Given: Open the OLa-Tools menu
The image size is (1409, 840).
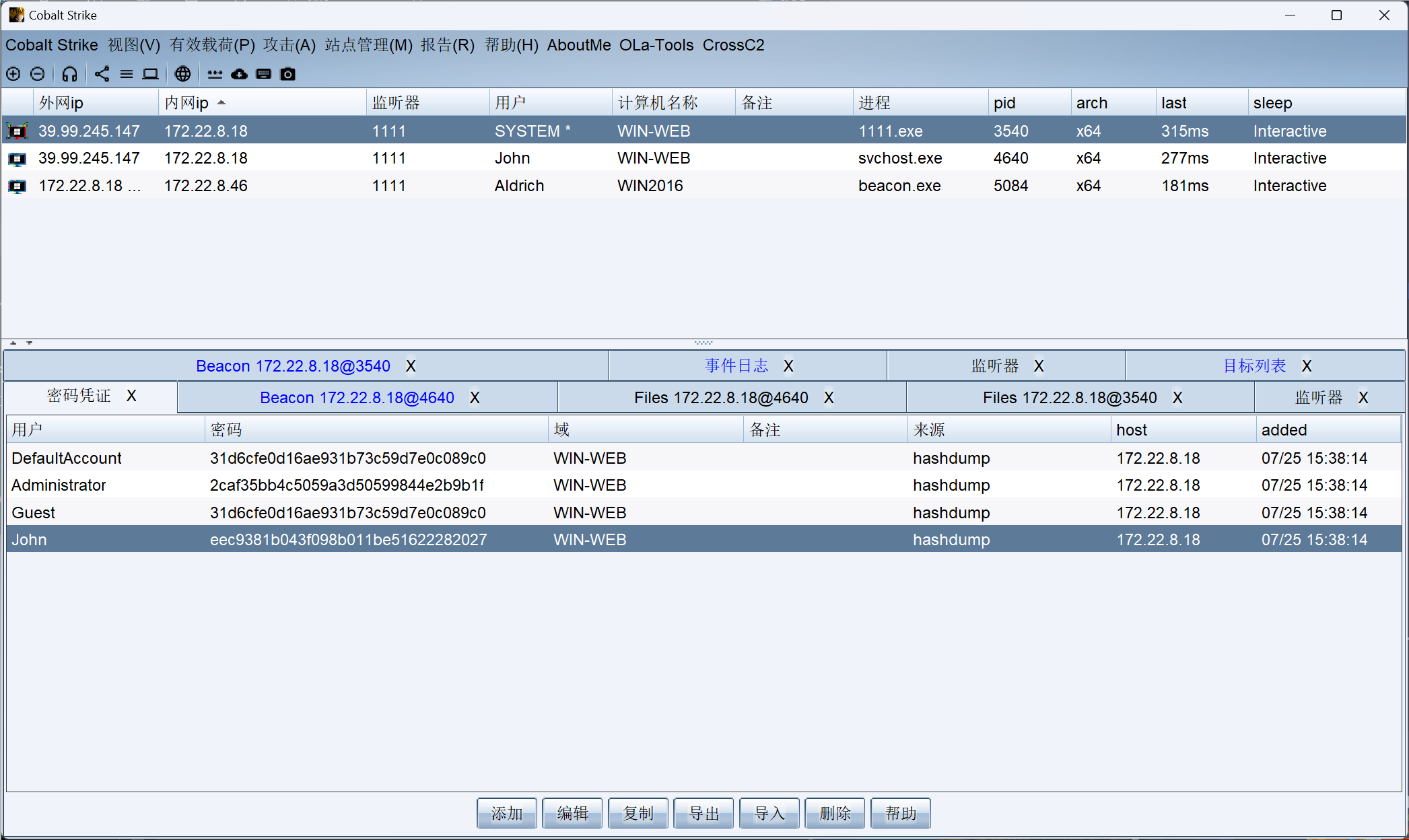Looking at the screenshot, I should [x=656, y=45].
